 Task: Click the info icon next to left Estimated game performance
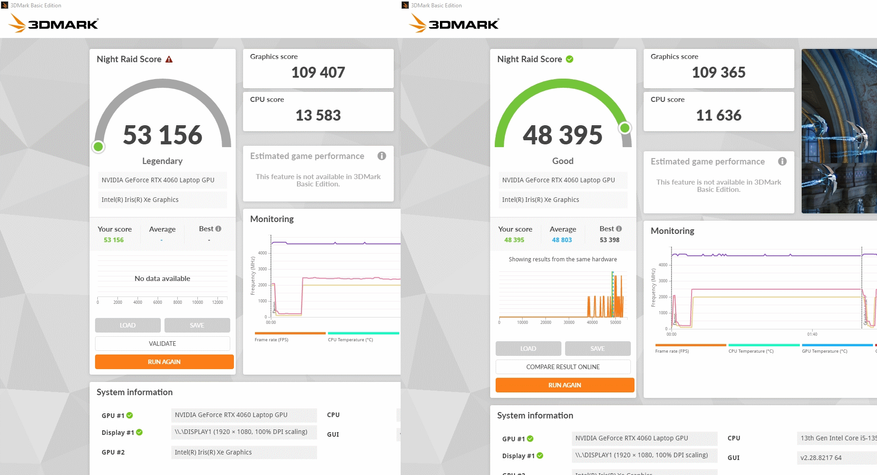click(x=381, y=156)
